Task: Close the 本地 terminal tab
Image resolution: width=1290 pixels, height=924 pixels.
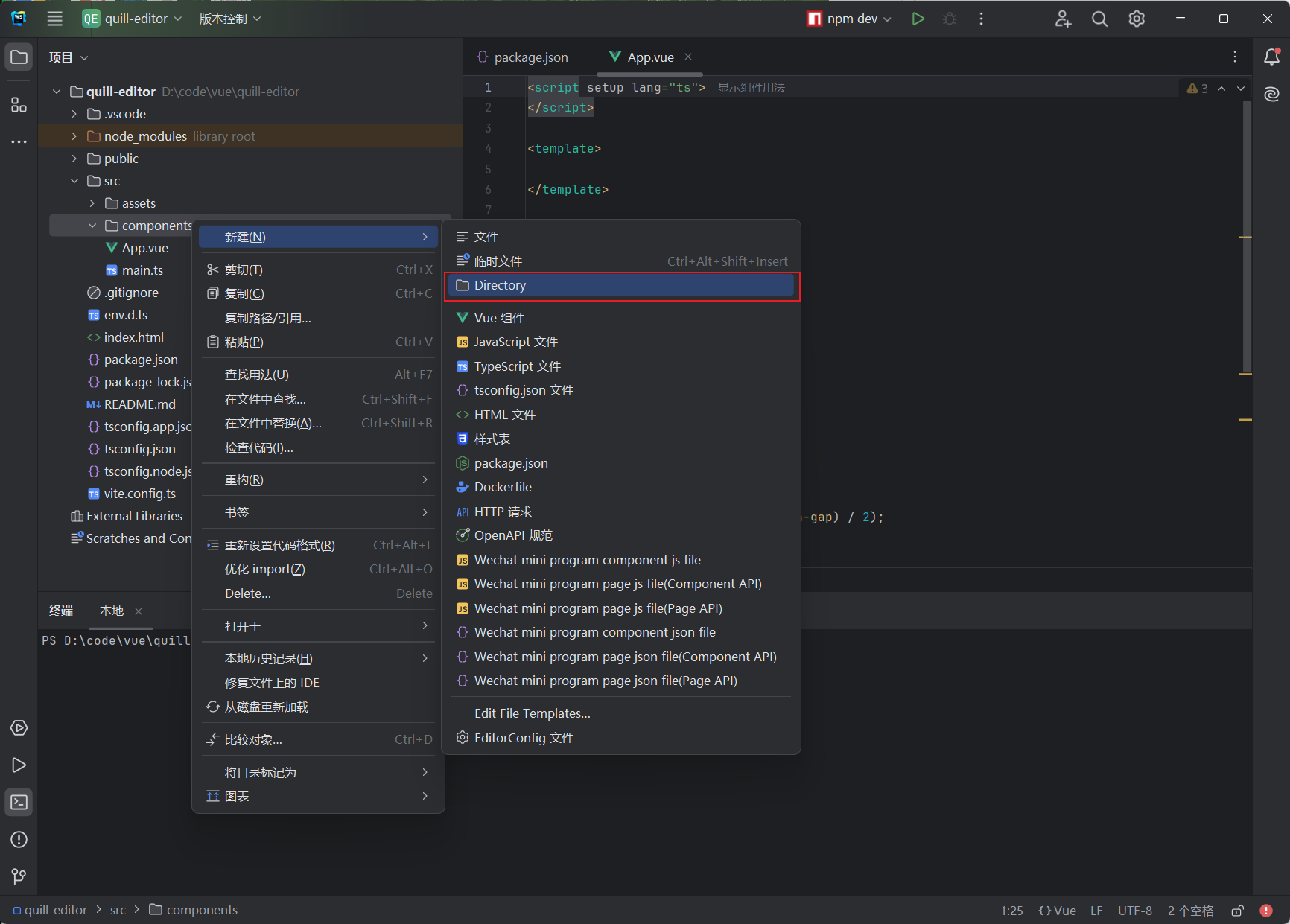Action: coord(139,611)
